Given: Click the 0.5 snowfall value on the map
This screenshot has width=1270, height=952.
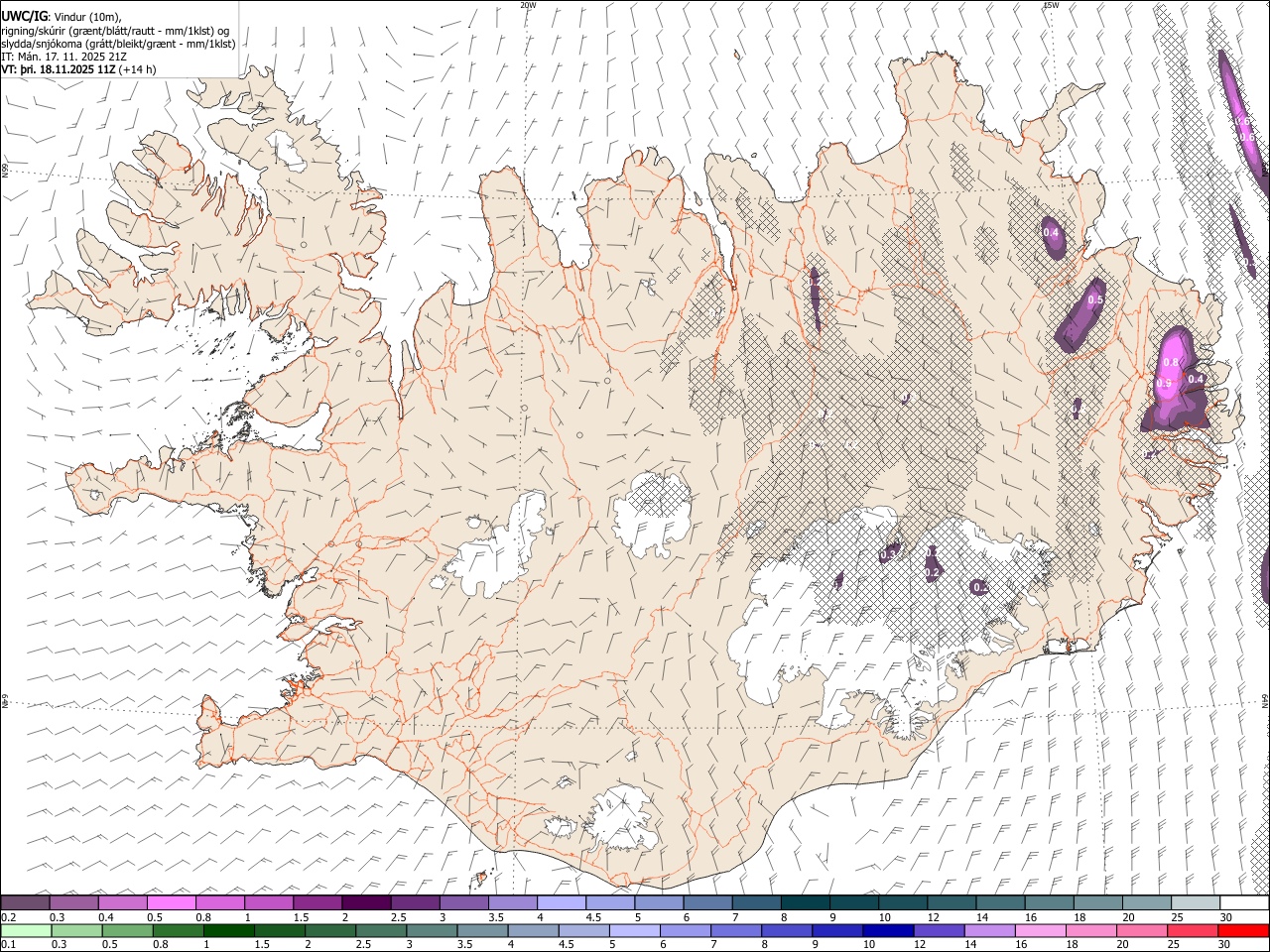Looking at the screenshot, I should pyautogui.click(x=1095, y=299).
